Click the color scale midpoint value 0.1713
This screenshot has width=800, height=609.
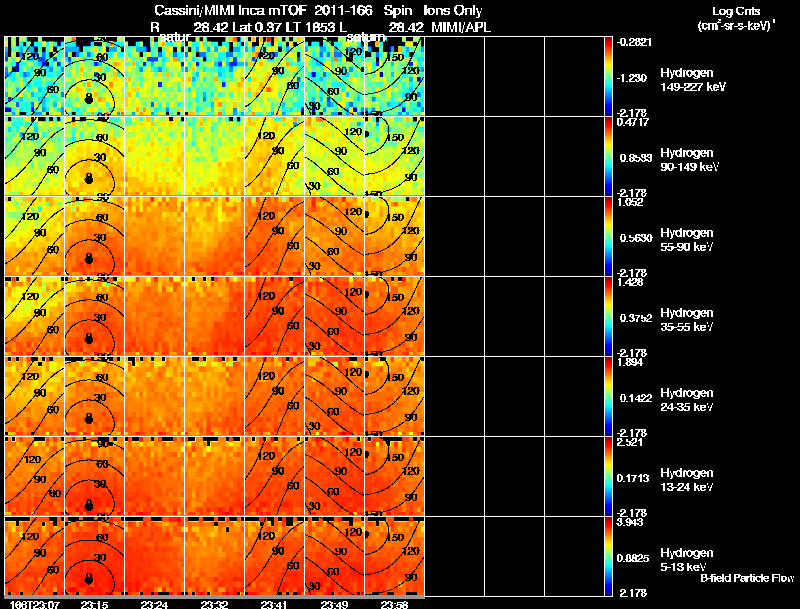click(633, 478)
